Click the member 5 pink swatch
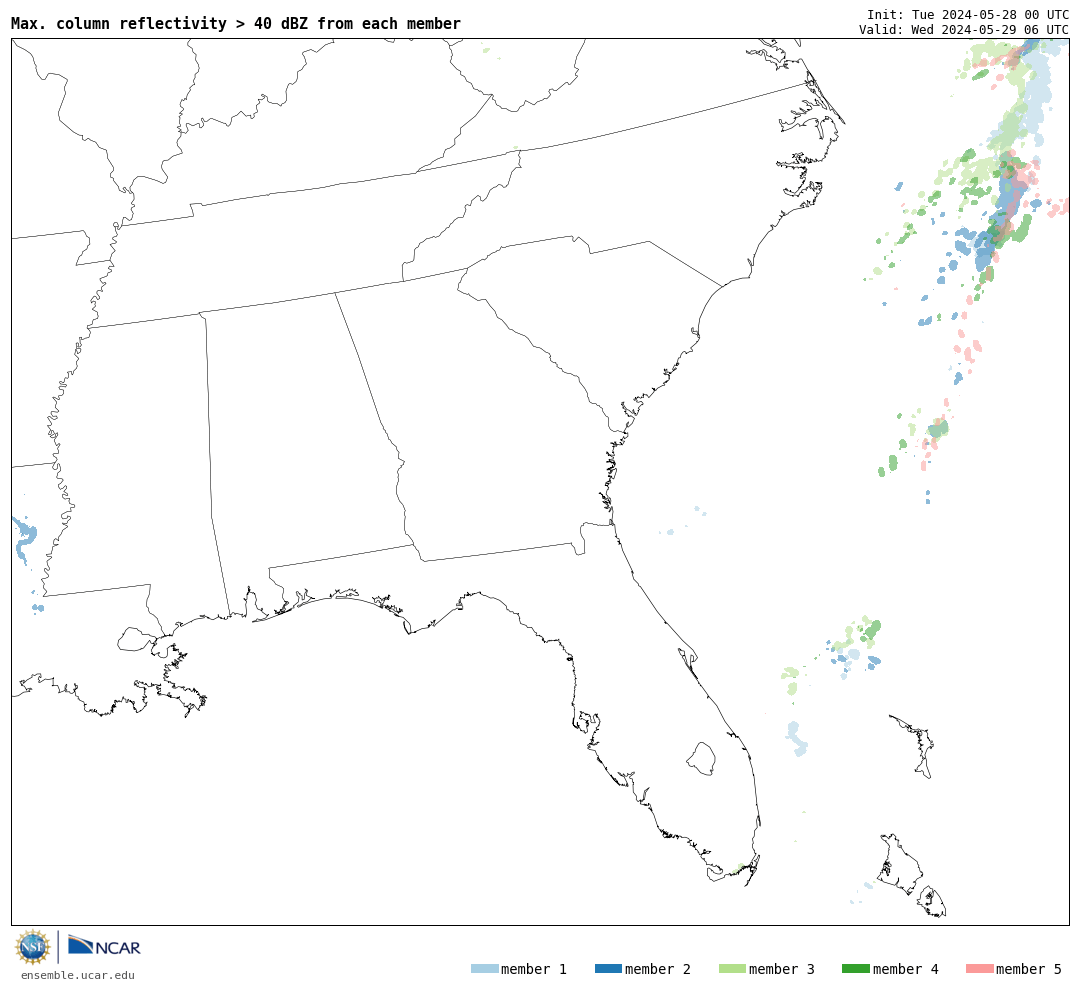 click(x=979, y=969)
